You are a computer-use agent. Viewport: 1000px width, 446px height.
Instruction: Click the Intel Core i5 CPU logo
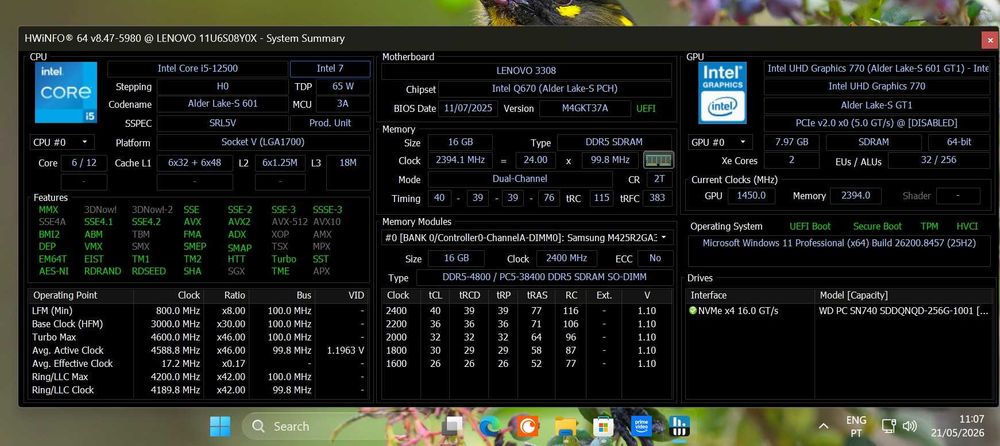click(66, 93)
